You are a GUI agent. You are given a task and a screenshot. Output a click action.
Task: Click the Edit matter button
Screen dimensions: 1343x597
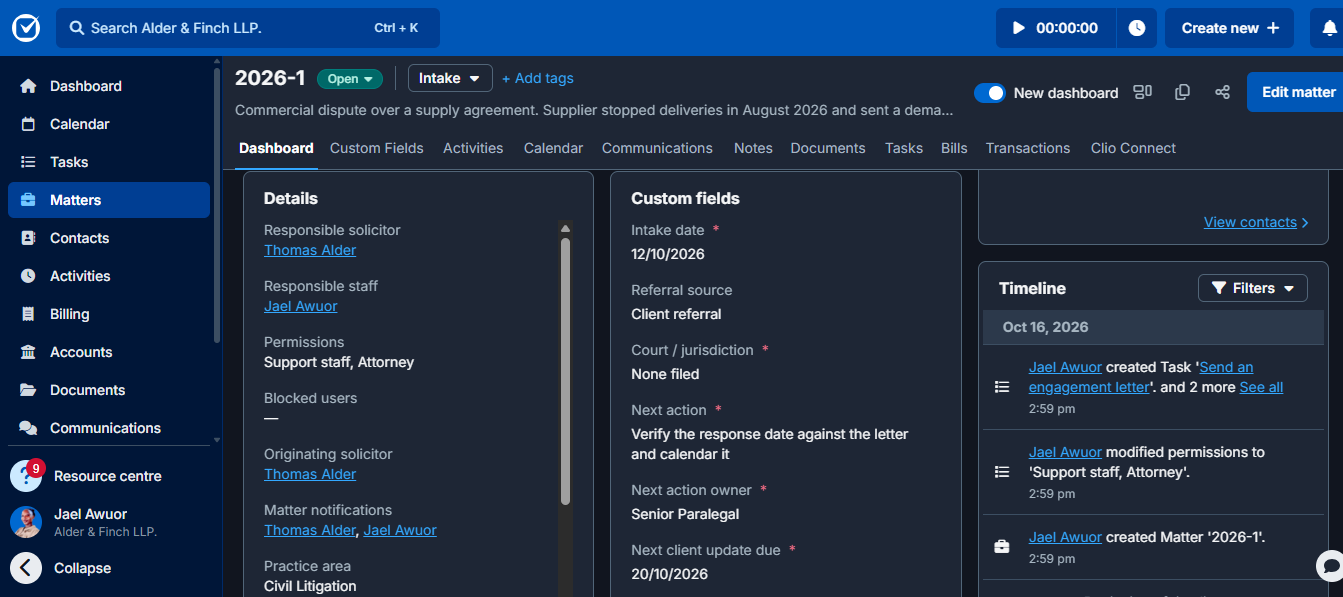(1296, 92)
